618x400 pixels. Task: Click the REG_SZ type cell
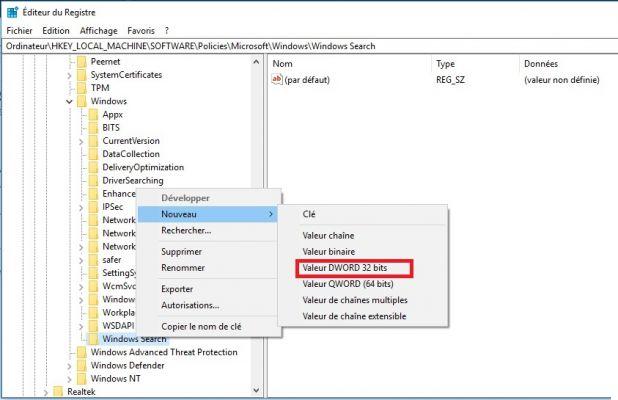point(450,80)
